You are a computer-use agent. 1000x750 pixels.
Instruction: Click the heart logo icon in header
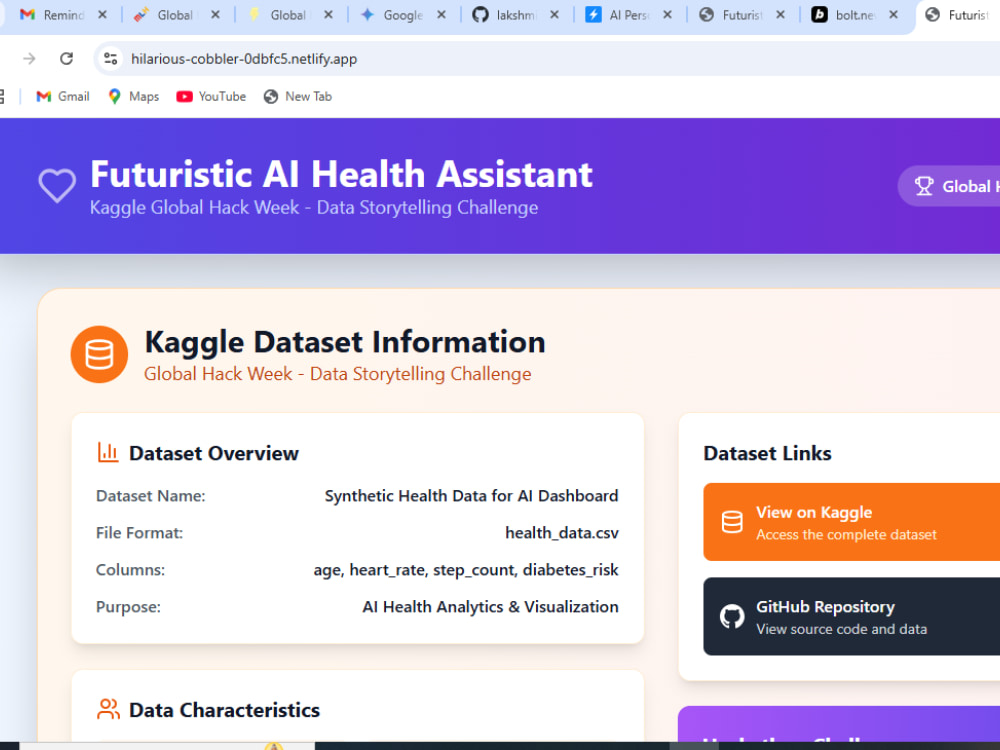pyautogui.click(x=57, y=186)
